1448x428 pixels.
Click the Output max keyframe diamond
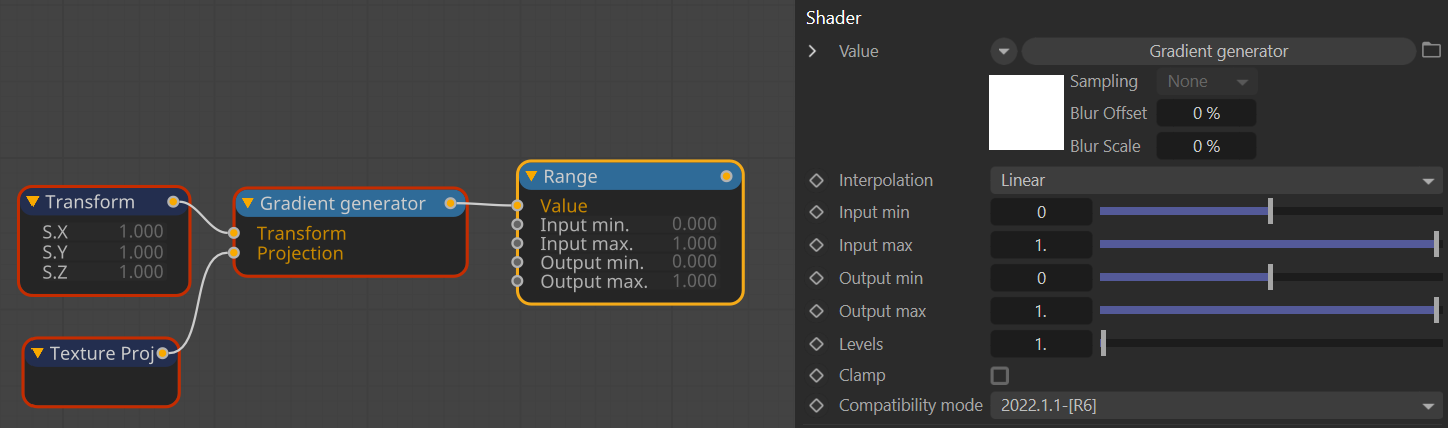[816, 311]
